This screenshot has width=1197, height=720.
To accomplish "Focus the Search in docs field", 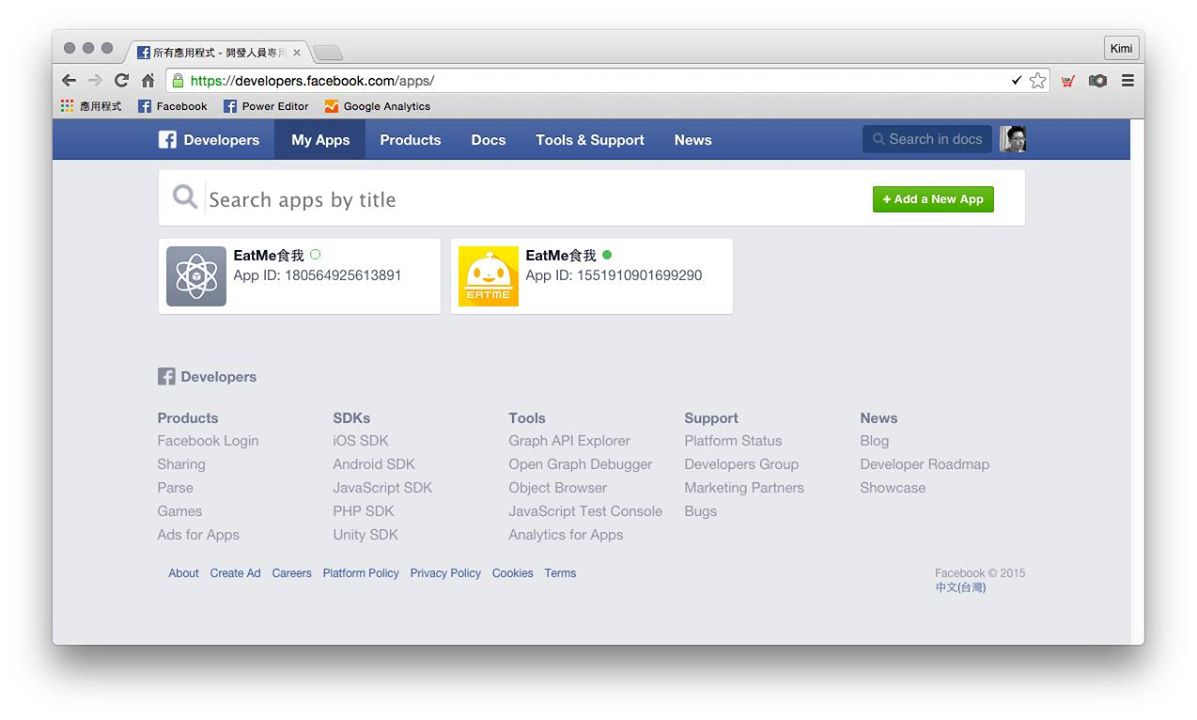I will 928,139.
